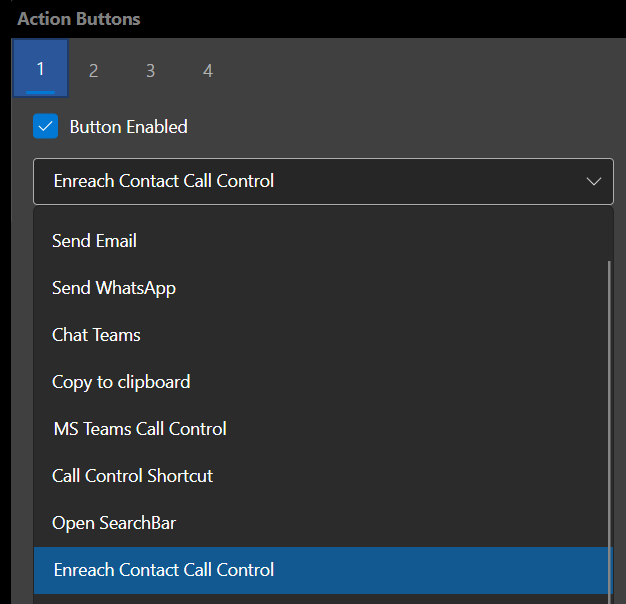Click the dropdown chevron arrow icon
Image resolution: width=626 pixels, height=604 pixels.
(594, 182)
